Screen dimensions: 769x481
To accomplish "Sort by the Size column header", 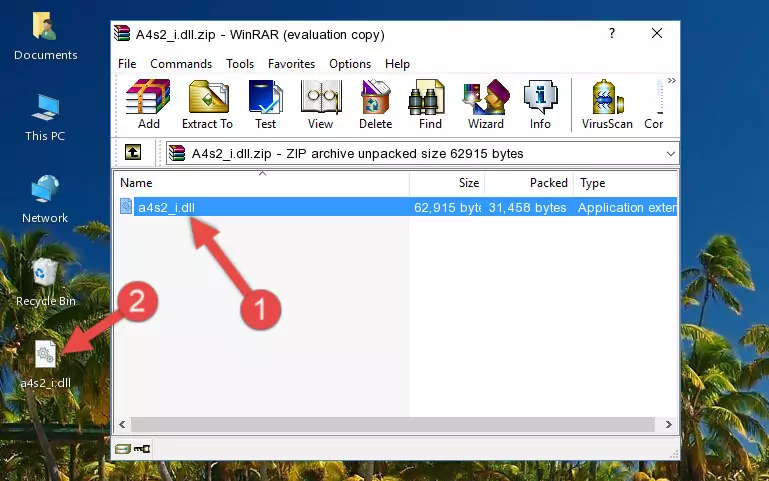I will pos(447,183).
